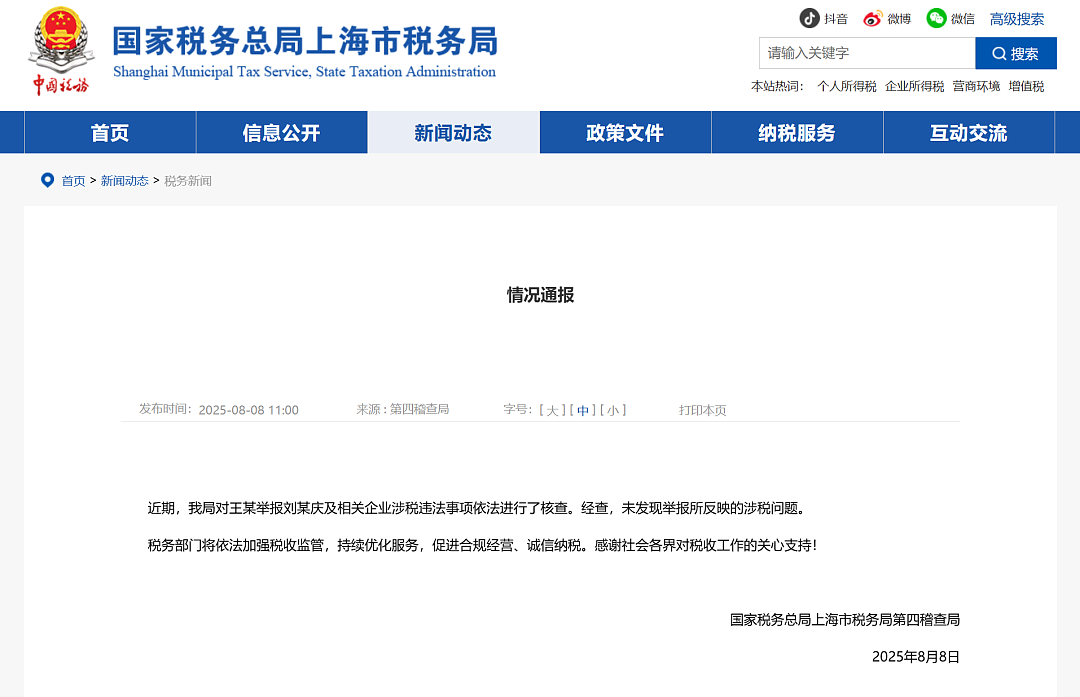Click the closing date 2025年8月8日
This screenshot has width=1080, height=697.
coord(916,656)
